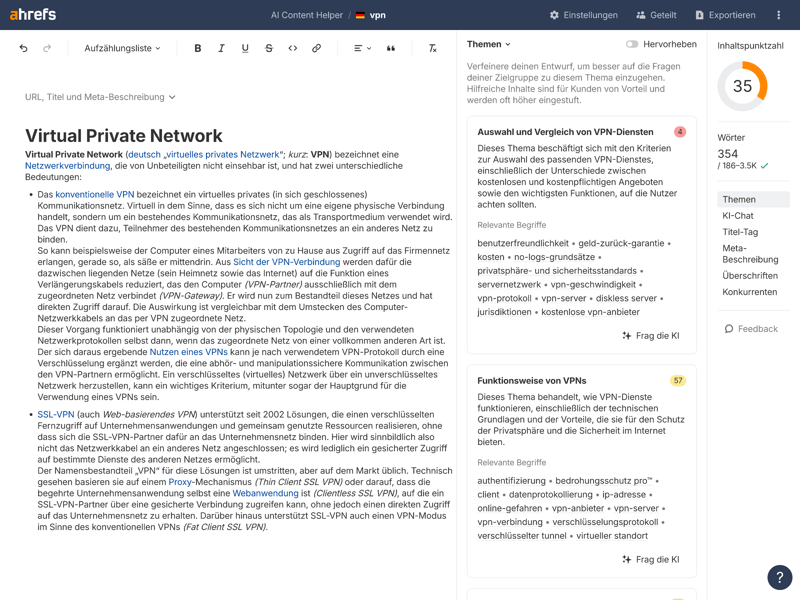Select Konkurrenten in the sidebar
Image resolution: width=800 pixels, height=600 pixels.
tap(749, 292)
